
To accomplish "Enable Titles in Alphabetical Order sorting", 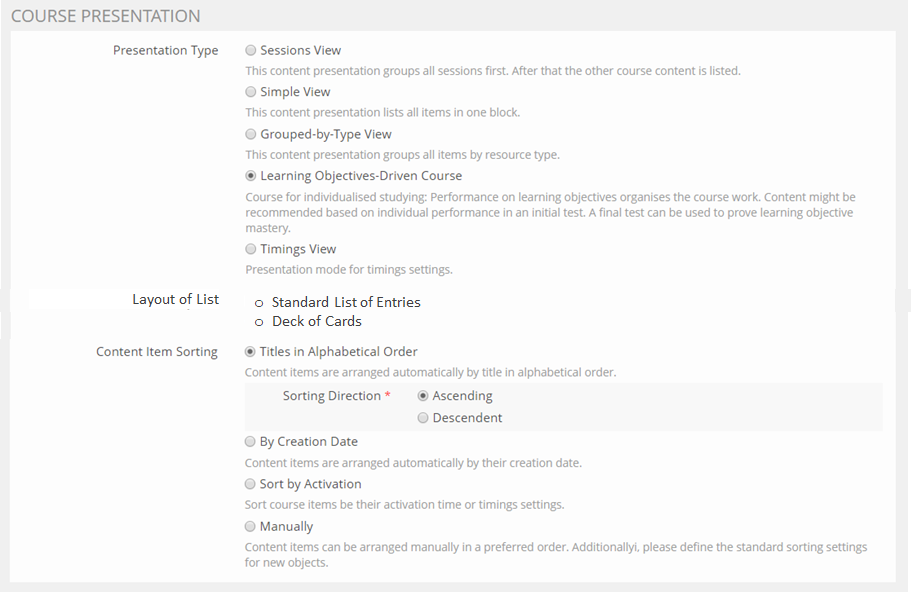I will tap(251, 352).
